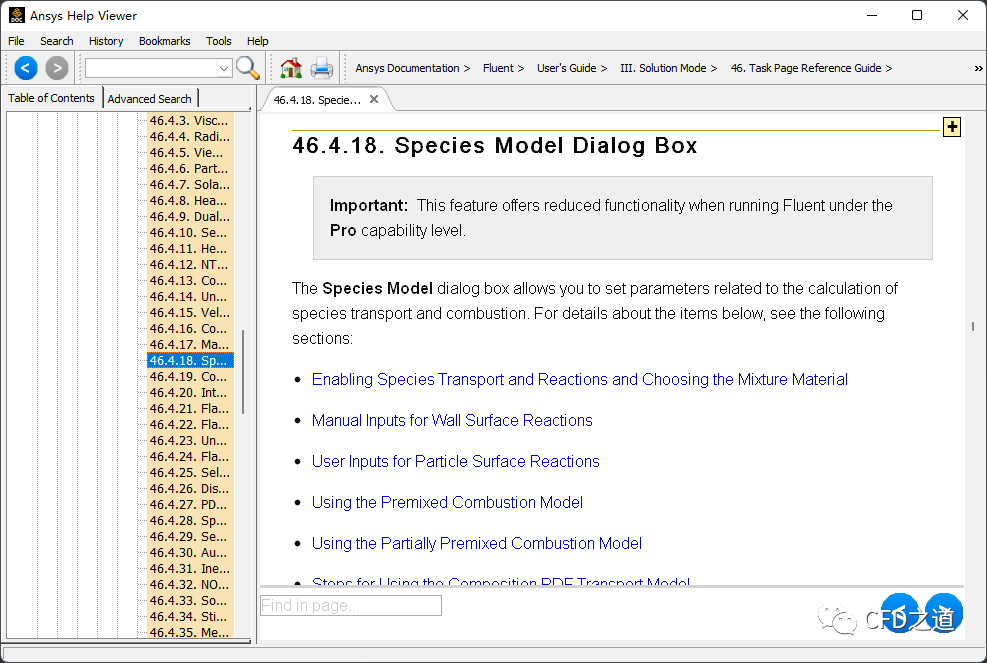
Task: Select tree item 46.4.19 in contents
Action: [188, 377]
